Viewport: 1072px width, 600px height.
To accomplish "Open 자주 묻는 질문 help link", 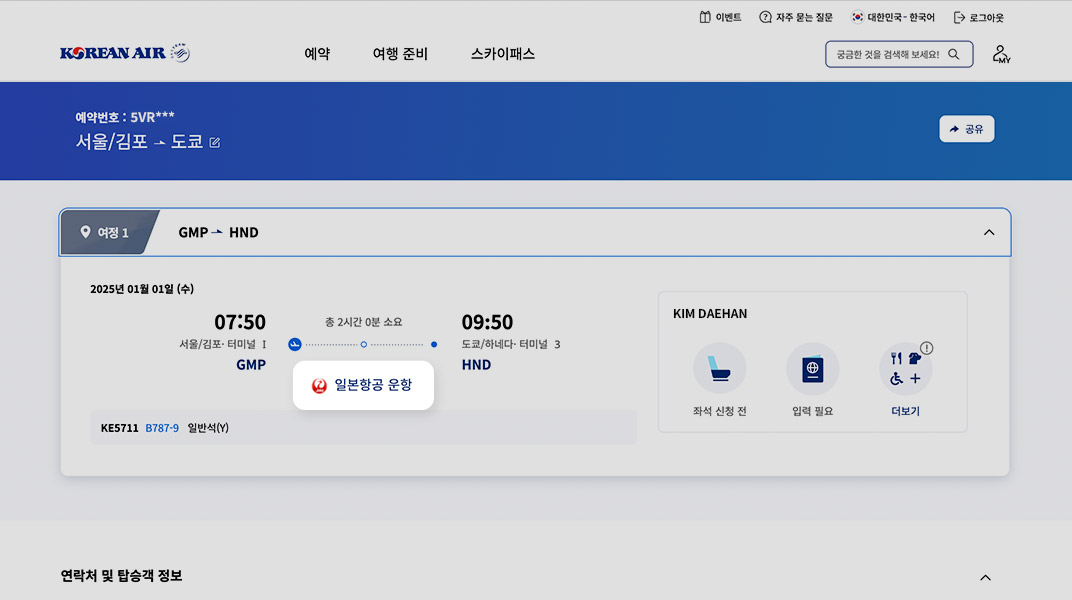I will (x=796, y=17).
